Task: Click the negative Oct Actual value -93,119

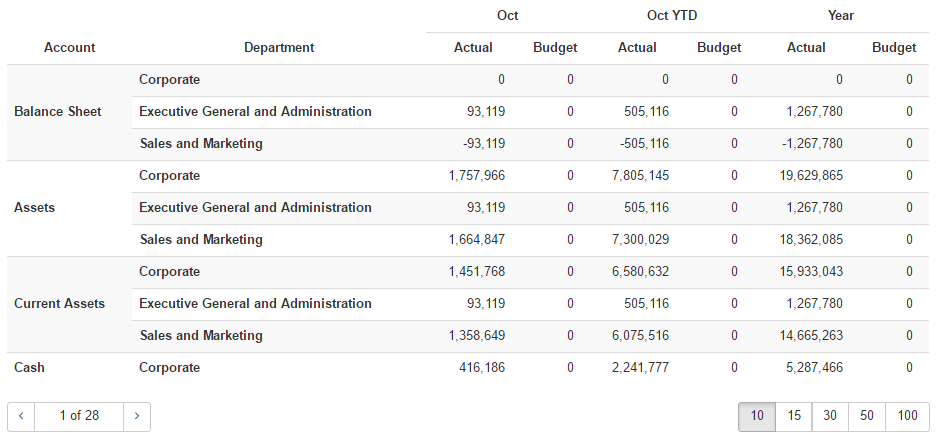Action: [x=484, y=144]
